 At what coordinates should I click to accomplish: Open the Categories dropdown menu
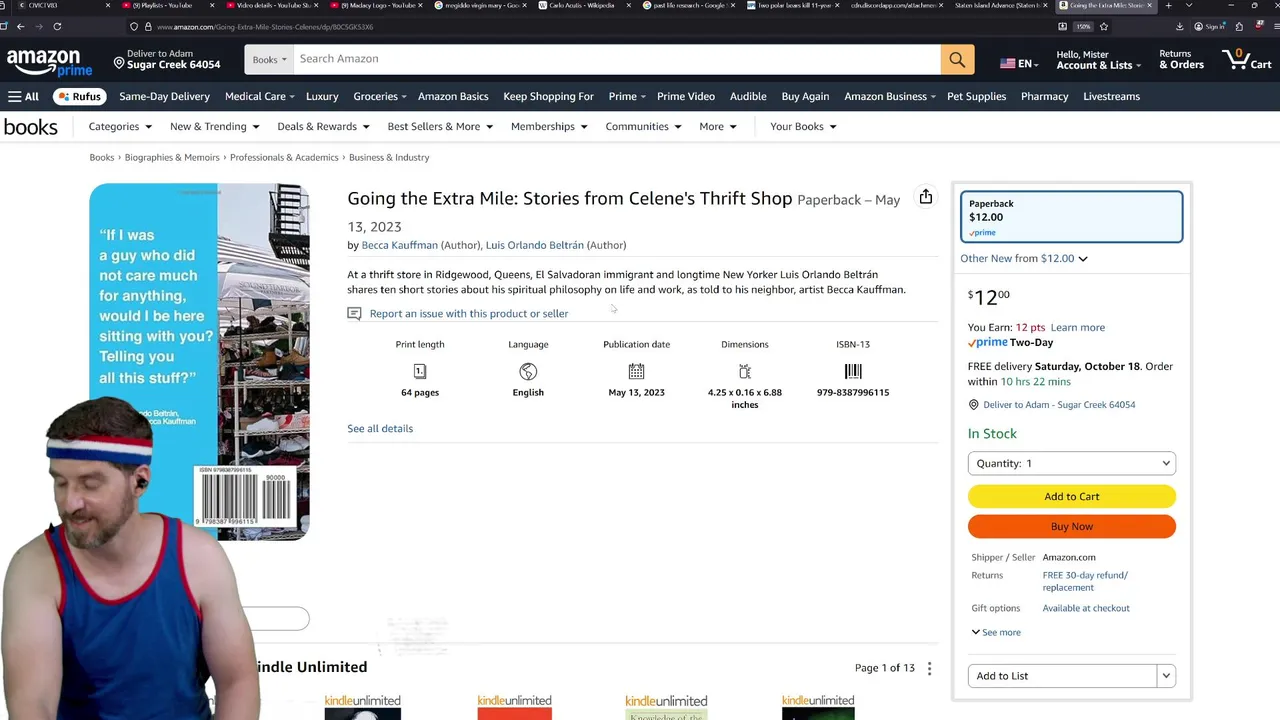tap(120, 127)
